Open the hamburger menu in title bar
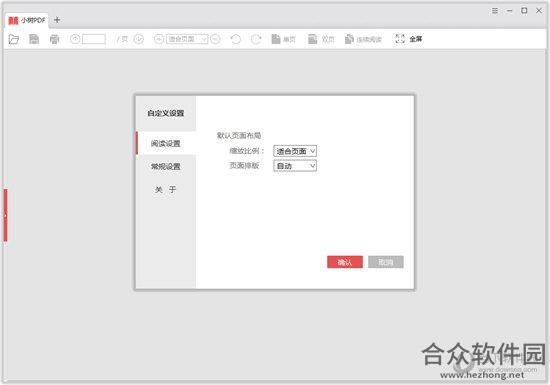 click(x=495, y=11)
